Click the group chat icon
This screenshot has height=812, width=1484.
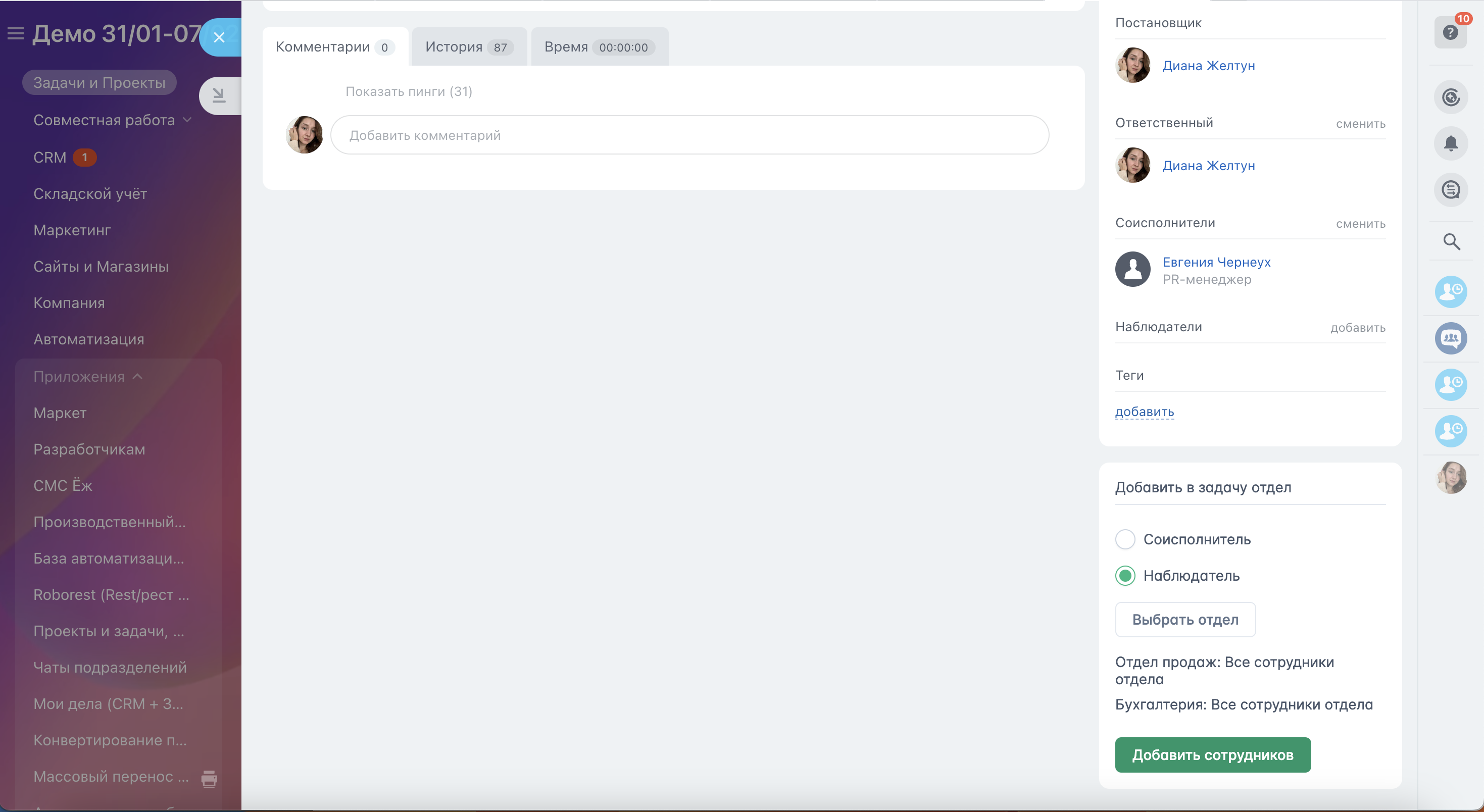tap(1451, 338)
